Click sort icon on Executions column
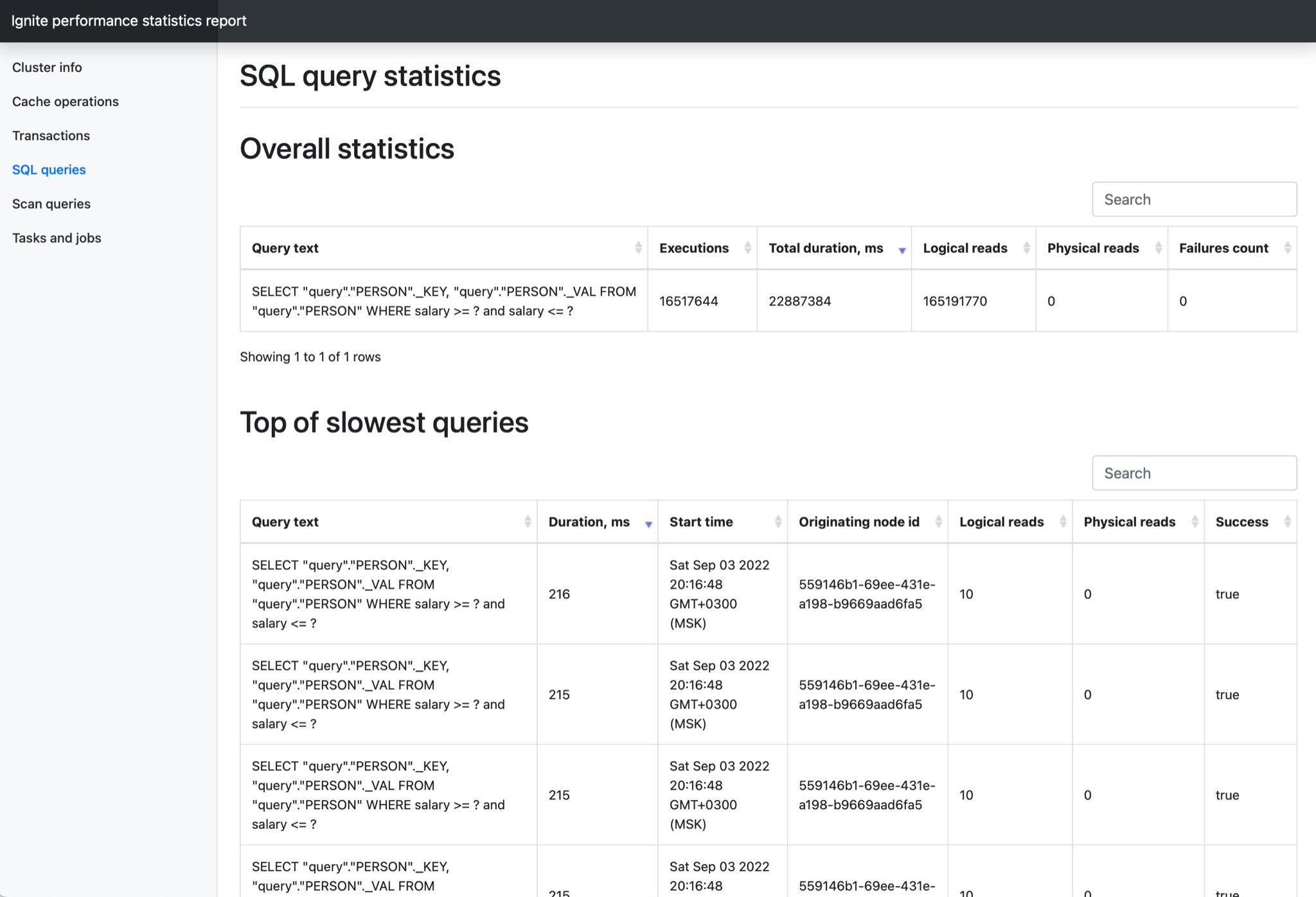 pos(747,247)
